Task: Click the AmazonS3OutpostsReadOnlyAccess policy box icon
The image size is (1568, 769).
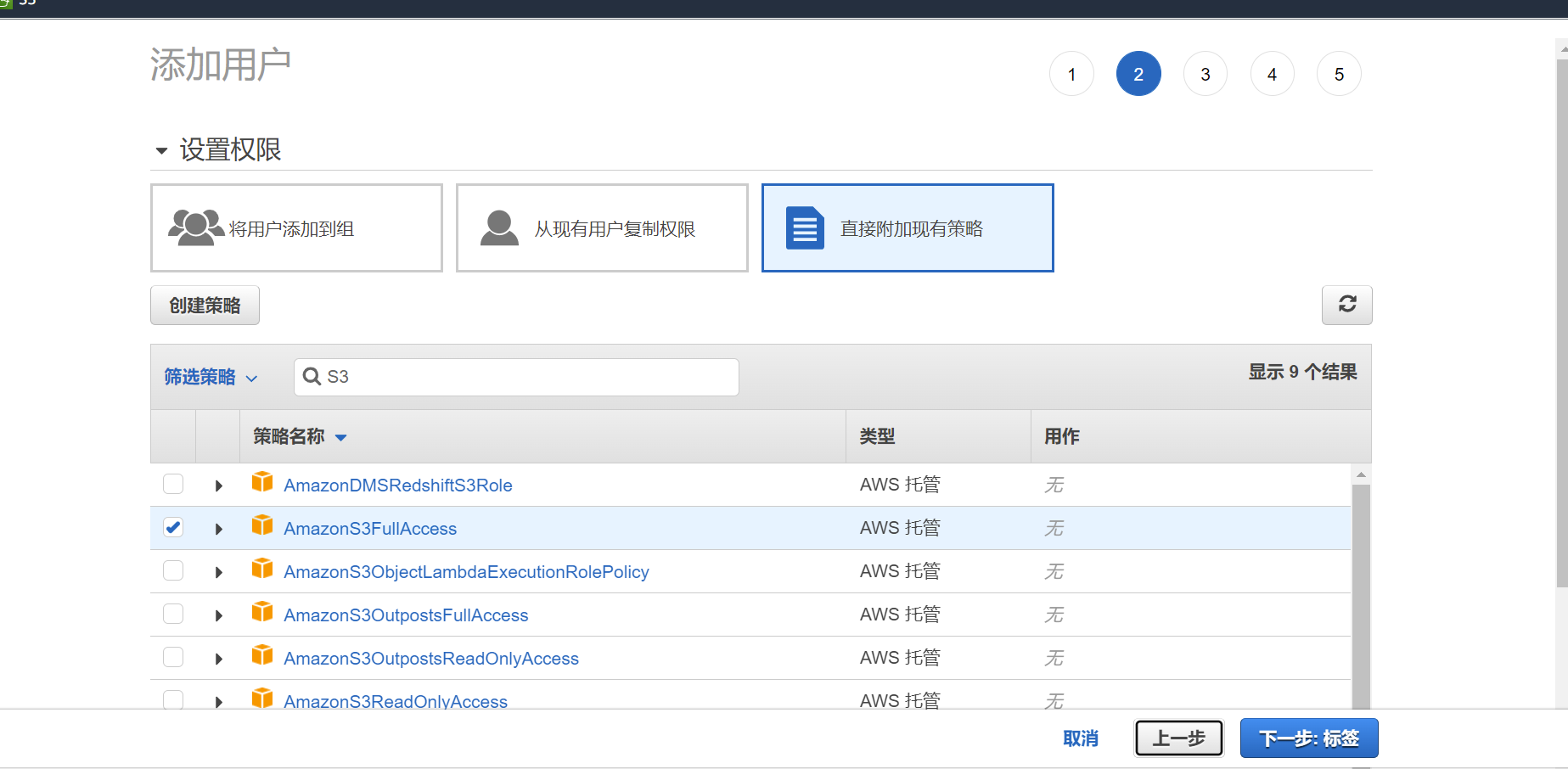Action: (x=262, y=655)
